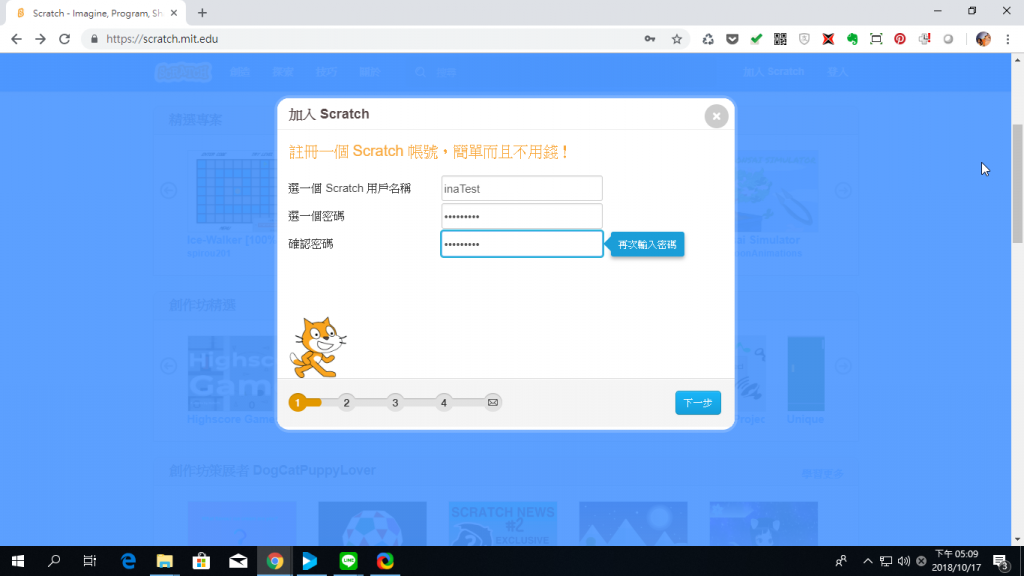Show hidden system tray icons
Viewport: 1024px width, 576px height.
pos(867,561)
